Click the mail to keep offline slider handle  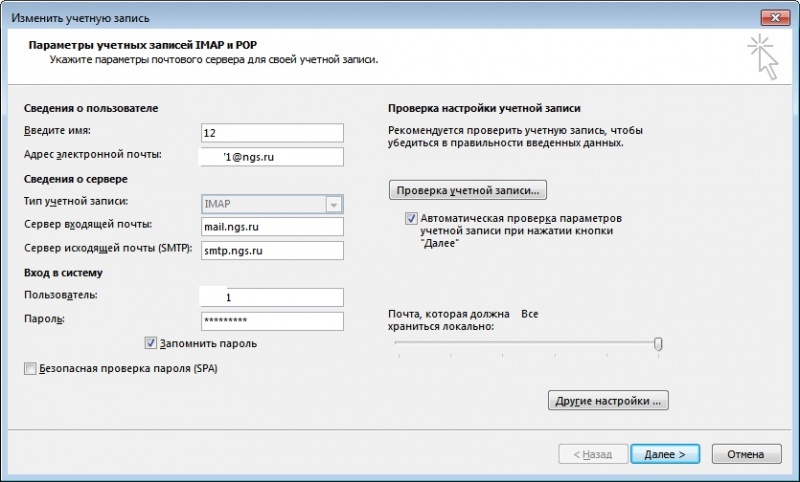point(658,344)
